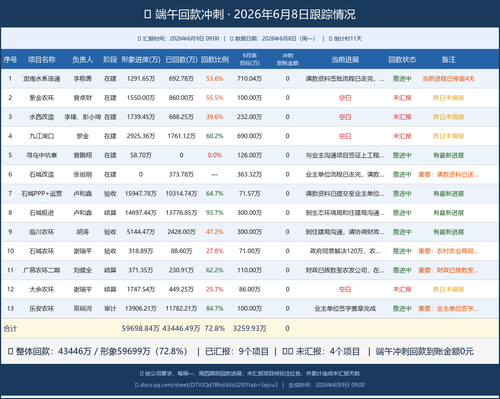The width and height of the screenshot is (500, 399).
Task: Click the 负责人 column header
Action: point(83,60)
